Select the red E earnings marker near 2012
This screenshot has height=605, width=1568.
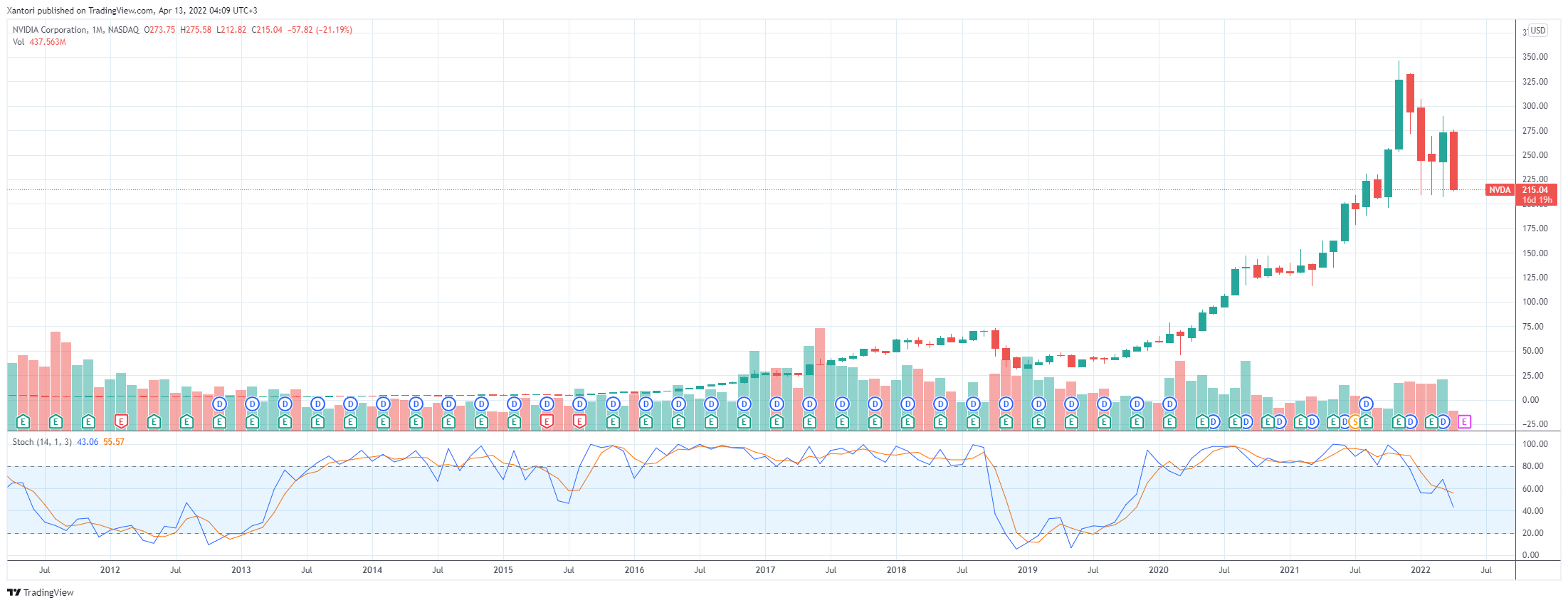click(x=121, y=421)
